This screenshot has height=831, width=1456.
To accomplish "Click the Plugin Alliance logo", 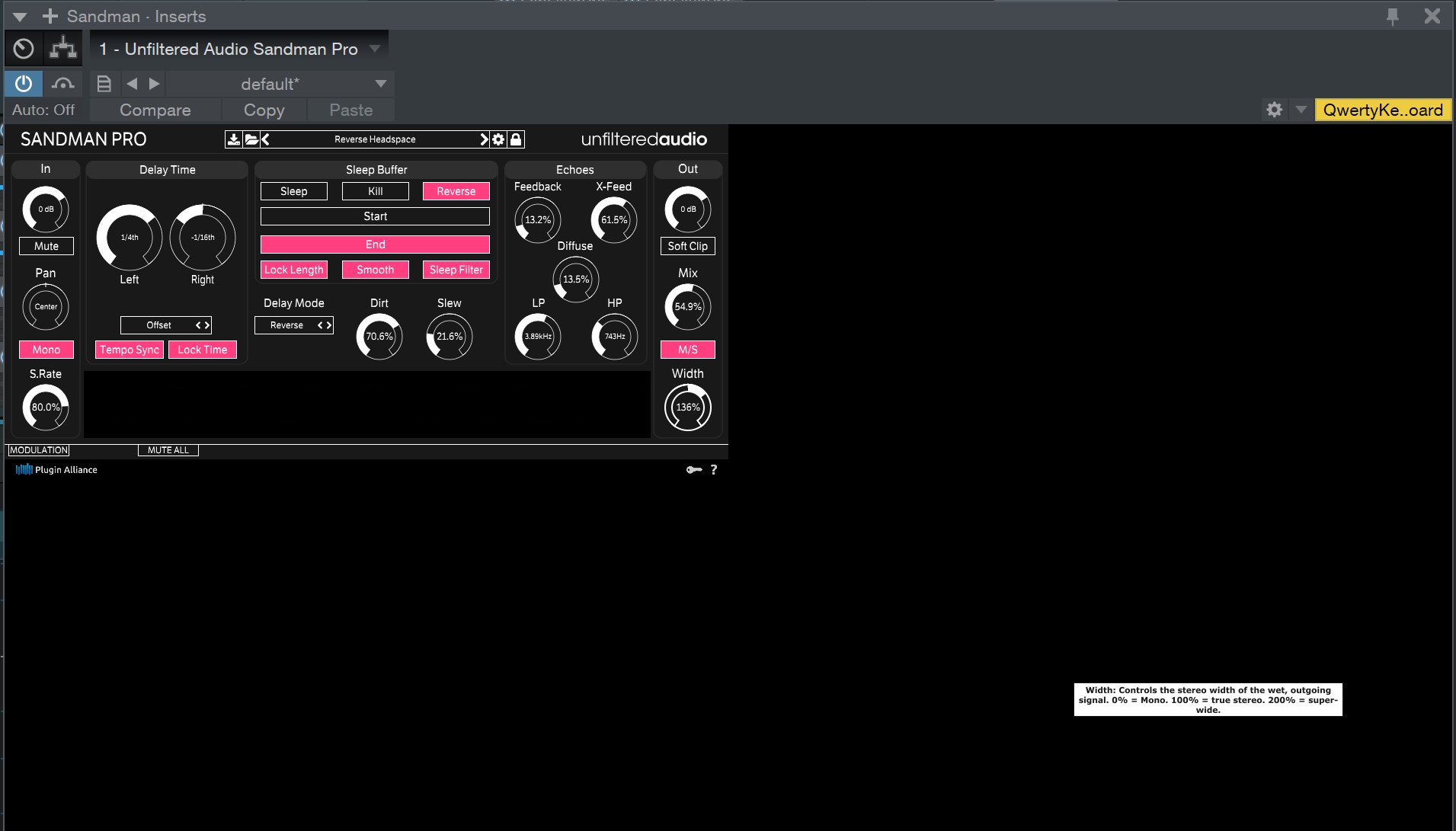I will (x=56, y=470).
